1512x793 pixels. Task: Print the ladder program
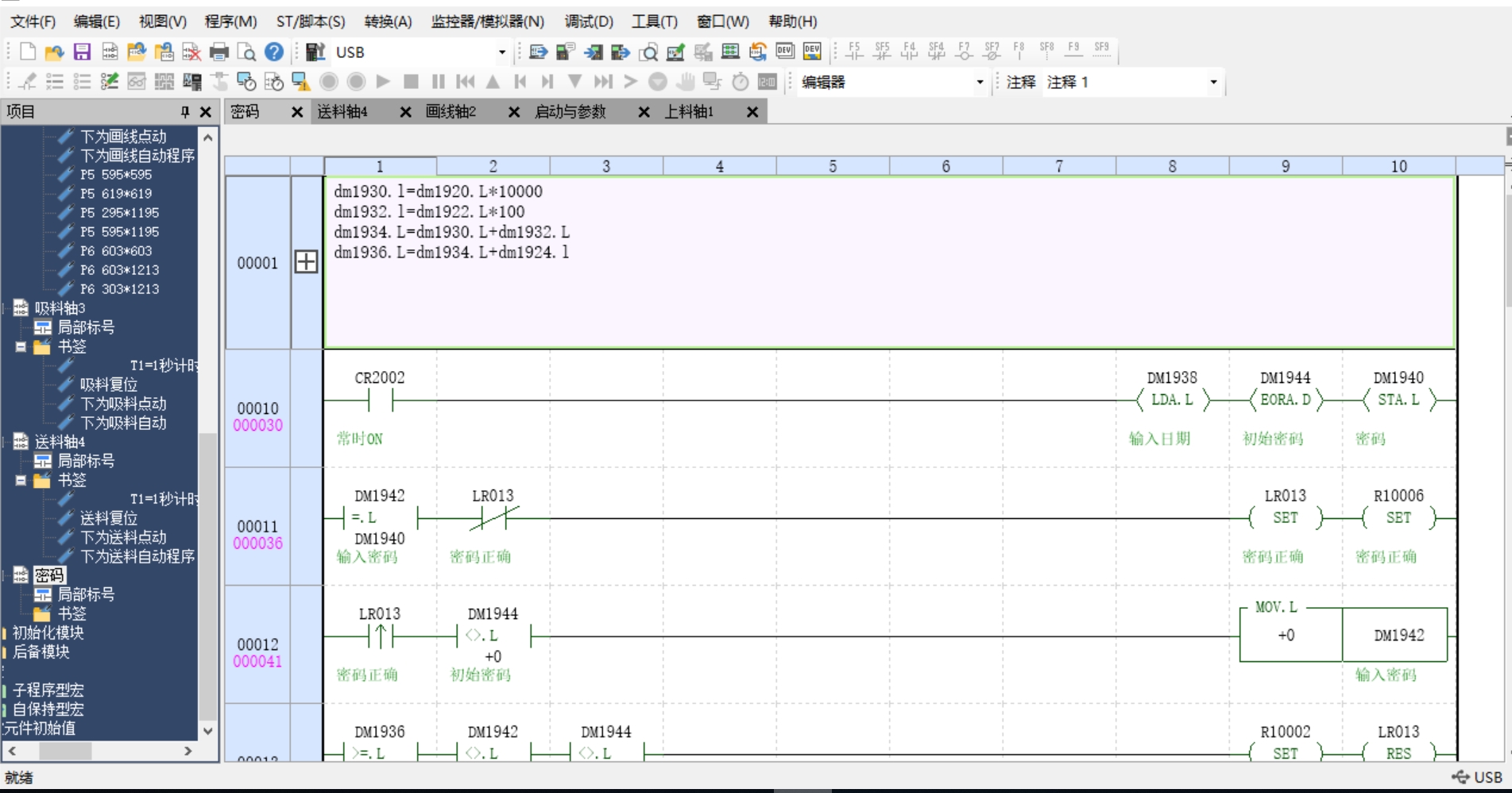click(219, 52)
